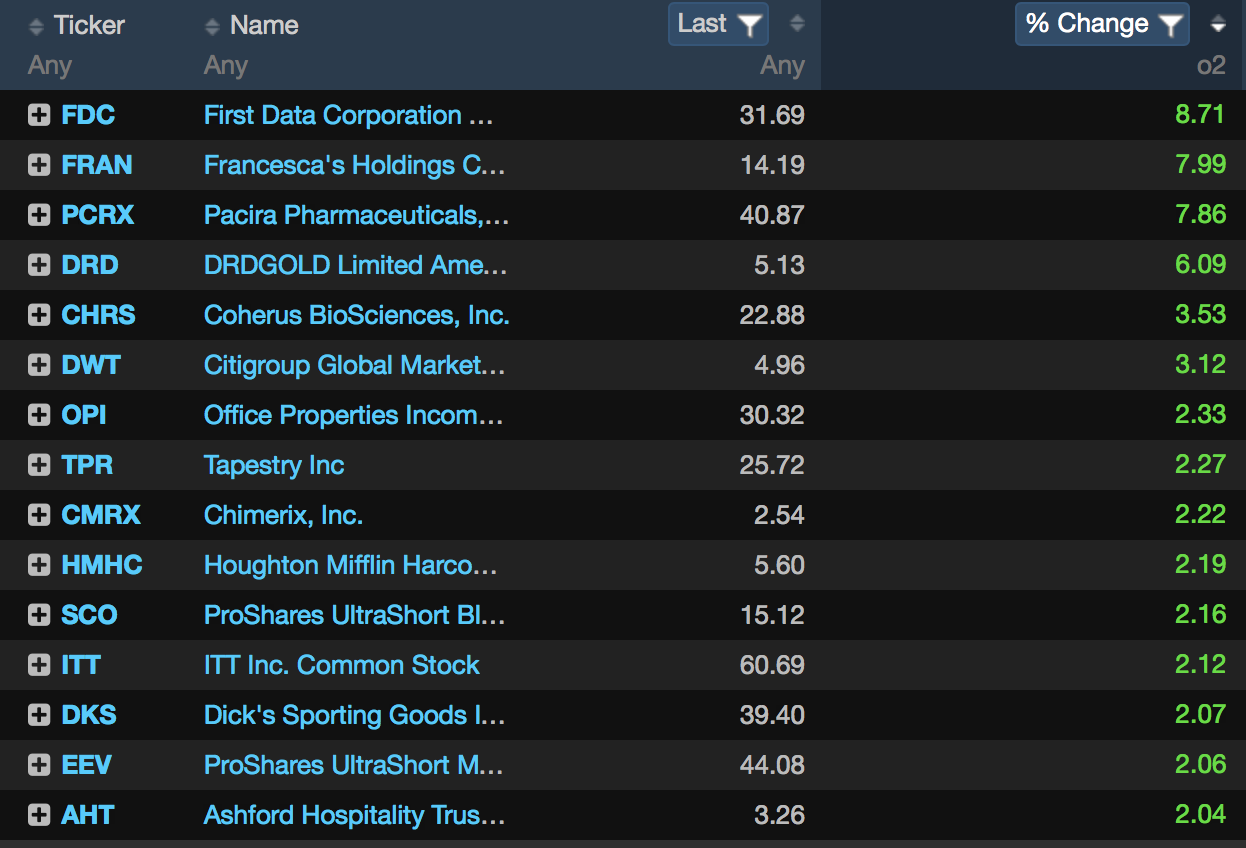Open Ashford Hospitality Trust name link
Viewport: 1246px width, 848px height.
354,815
